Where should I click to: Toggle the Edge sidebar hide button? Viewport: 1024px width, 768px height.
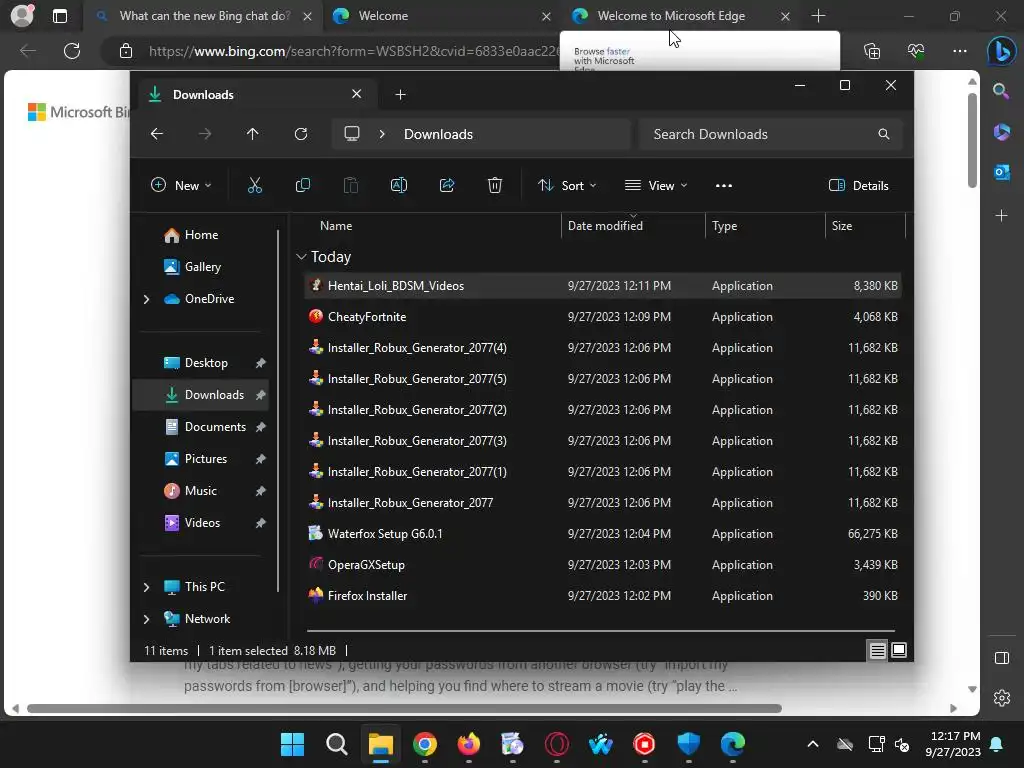(1001, 658)
